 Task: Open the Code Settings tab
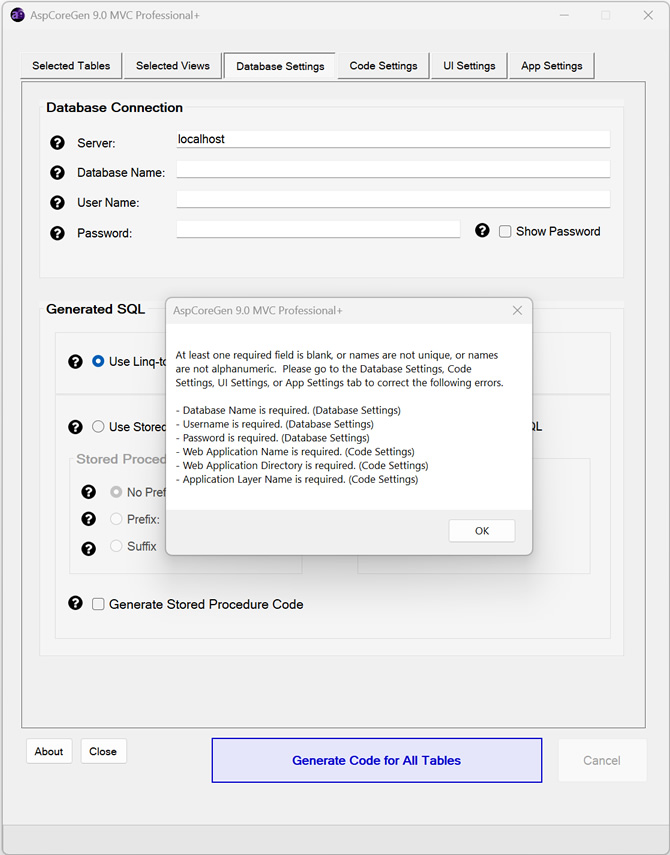[x=383, y=65]
